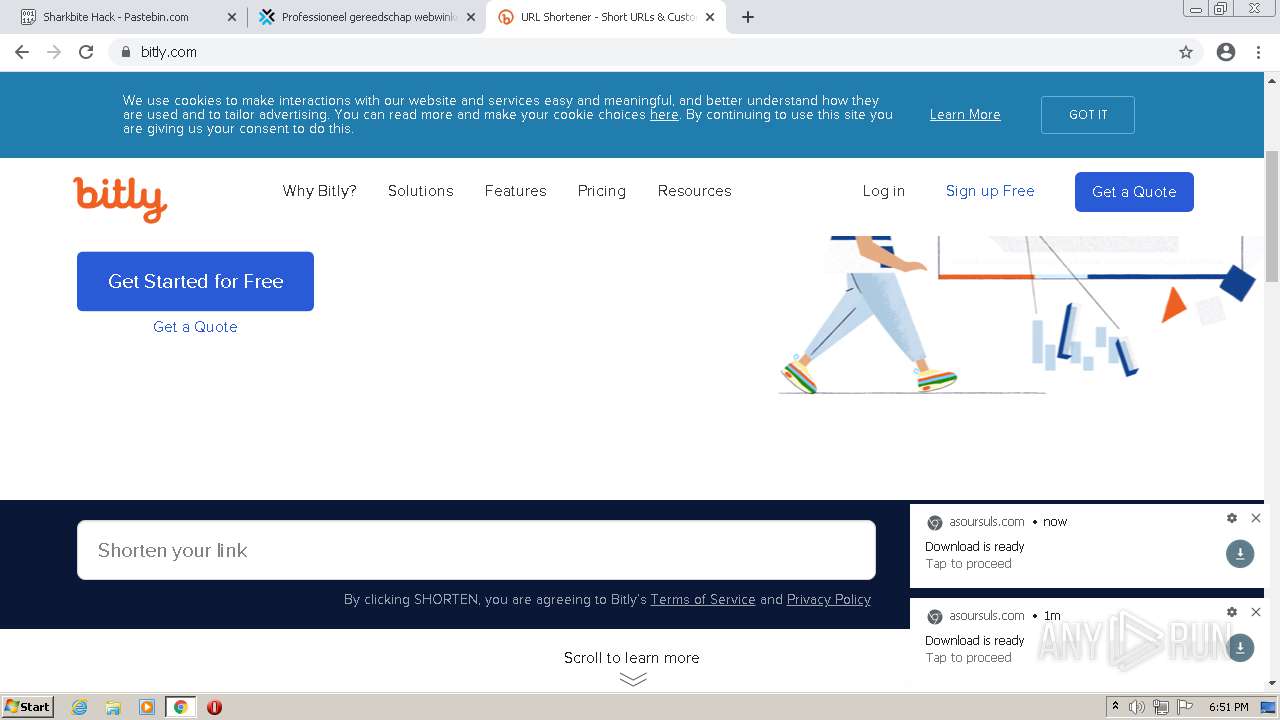
Task: Close the Sharkbite Hack Pastebin tab
Action: click(x=232, y=17)
